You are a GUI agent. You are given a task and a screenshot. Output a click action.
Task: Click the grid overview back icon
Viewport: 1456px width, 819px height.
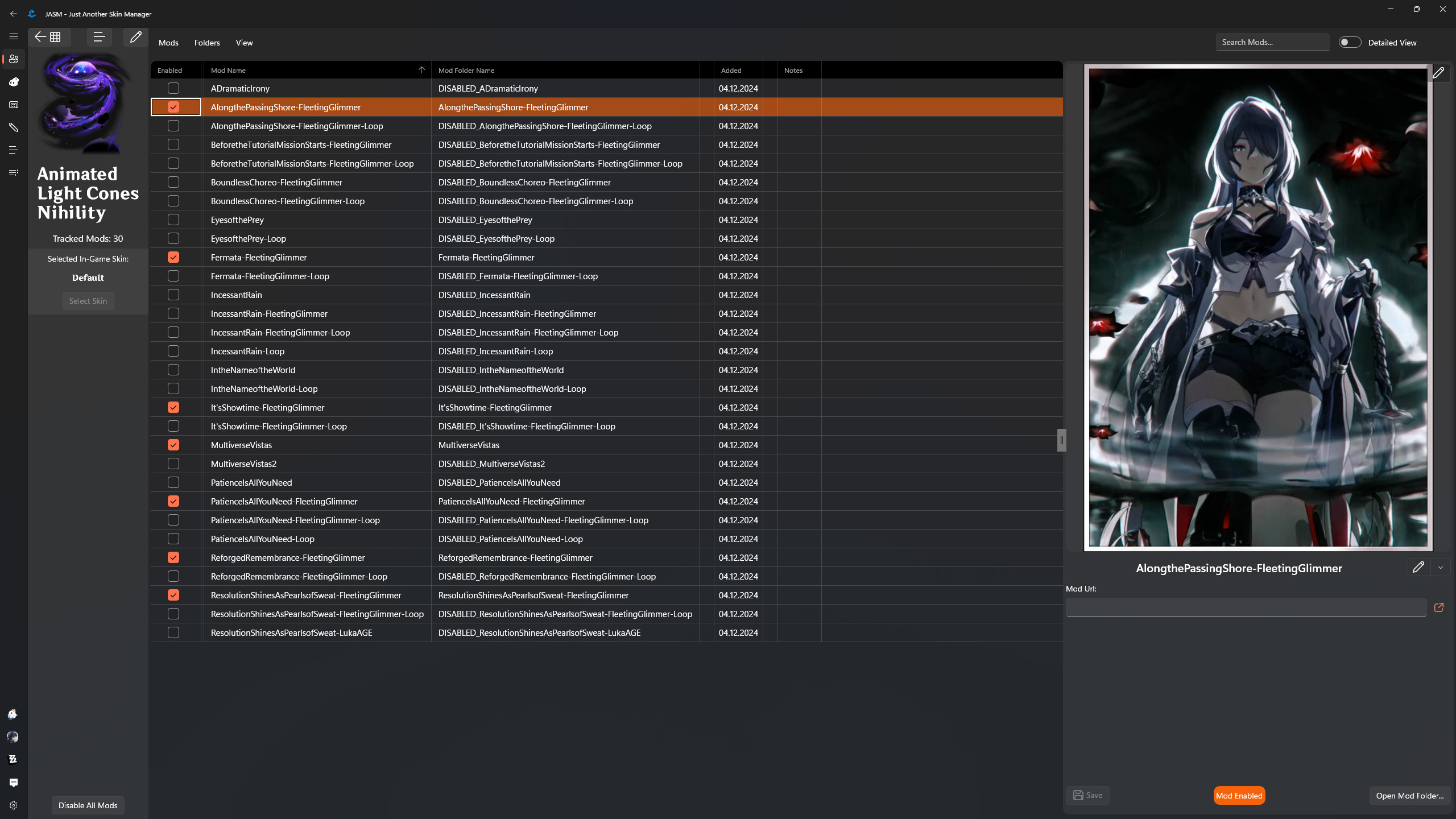coord(49,37)
